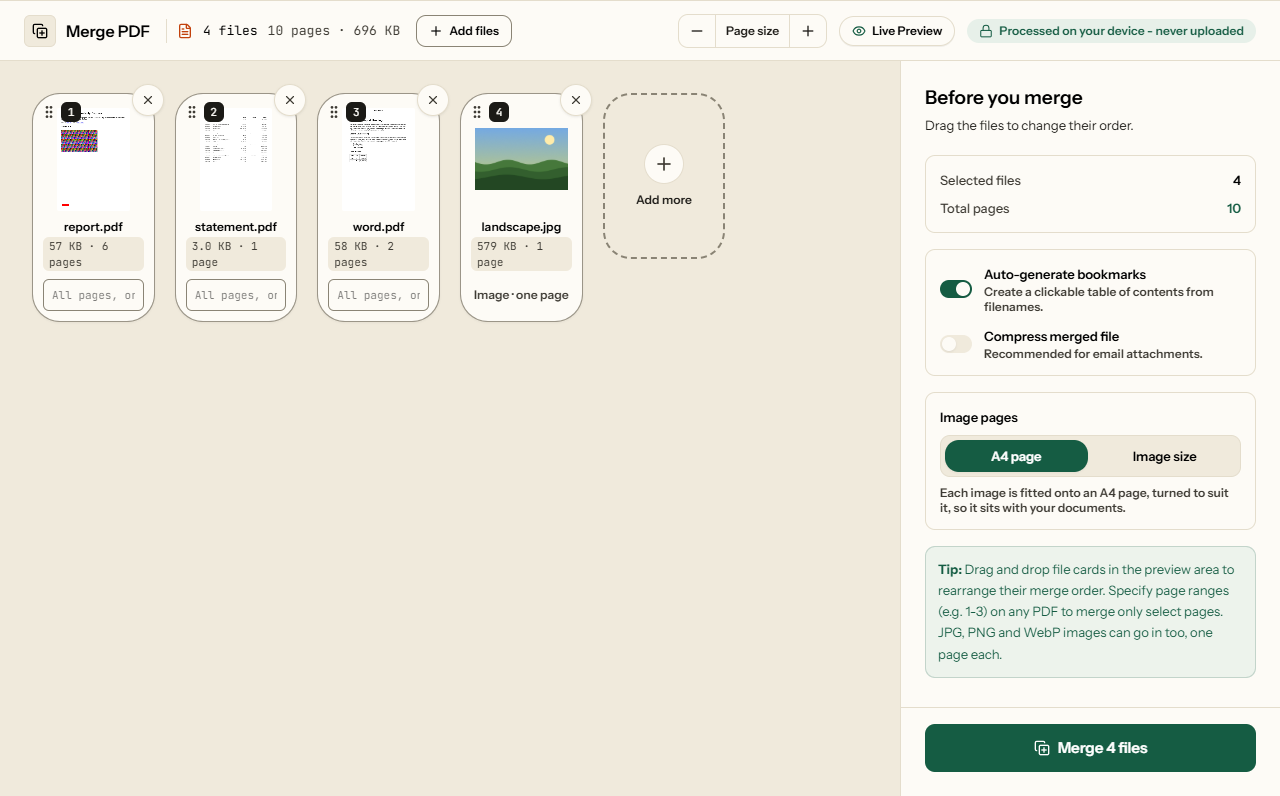Screen dimensions: 1280x796
Task: Click the '3.0 KB · 1 page' size label
Action: pyautogui.click(x=236, y=254)
